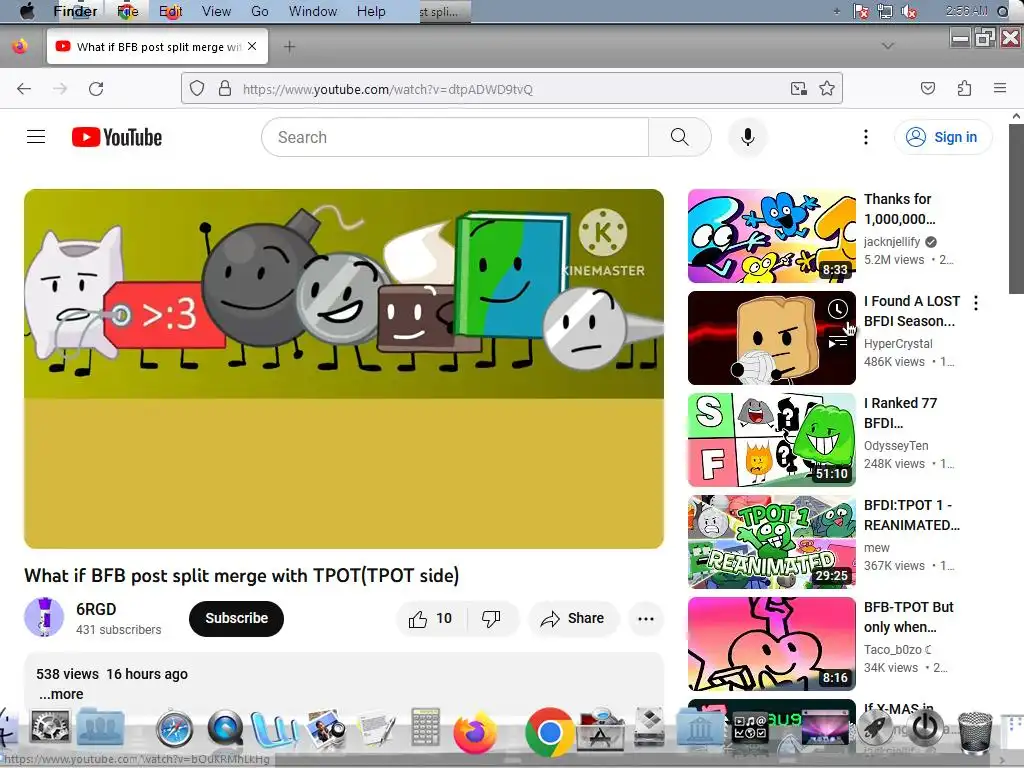Subscribe to the 6RGD channel
The width and height of the screenshot is (1024, 768).
(236, 618)
